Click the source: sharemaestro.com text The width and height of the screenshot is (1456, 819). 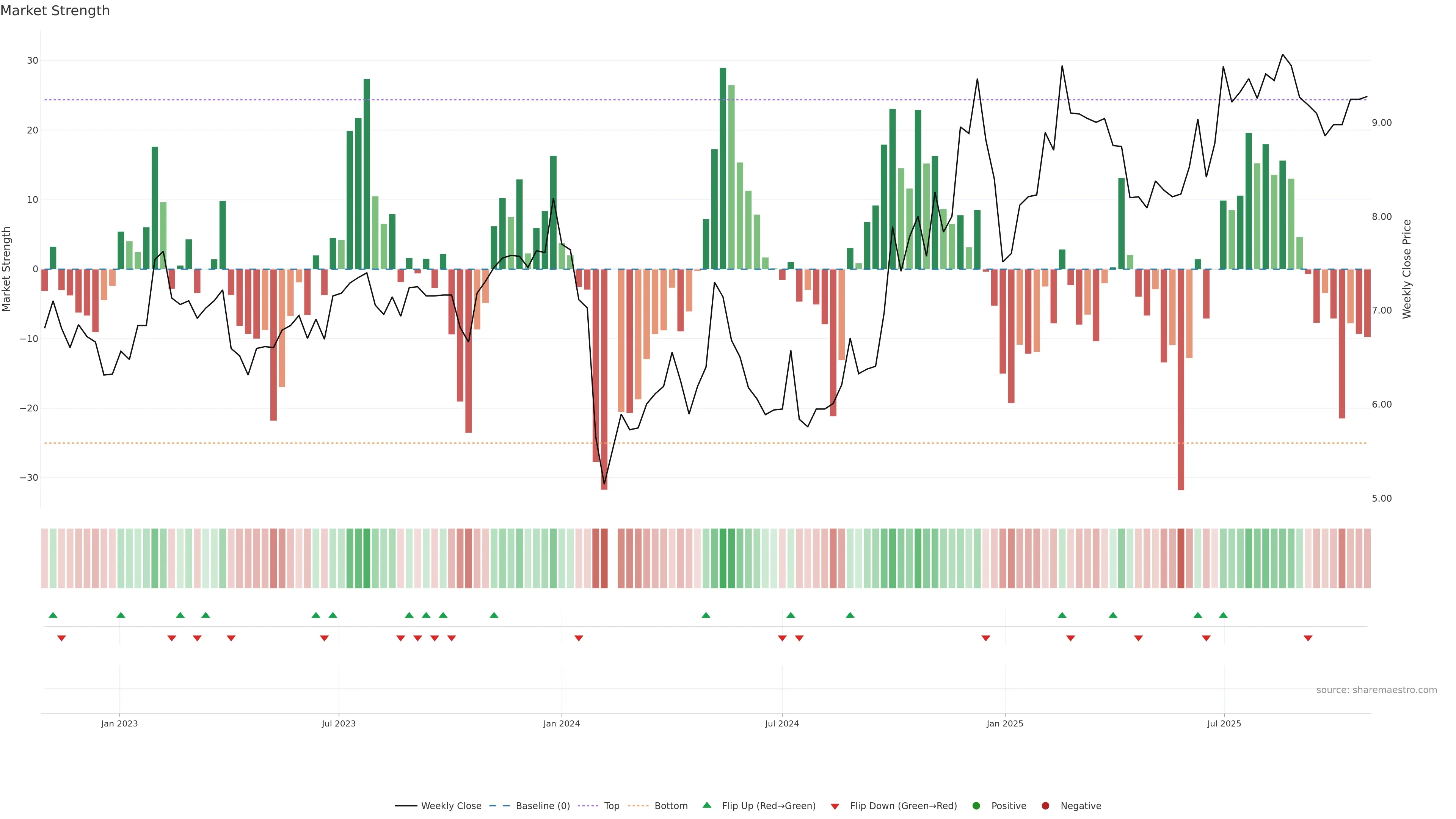[x=1376, y=690]
